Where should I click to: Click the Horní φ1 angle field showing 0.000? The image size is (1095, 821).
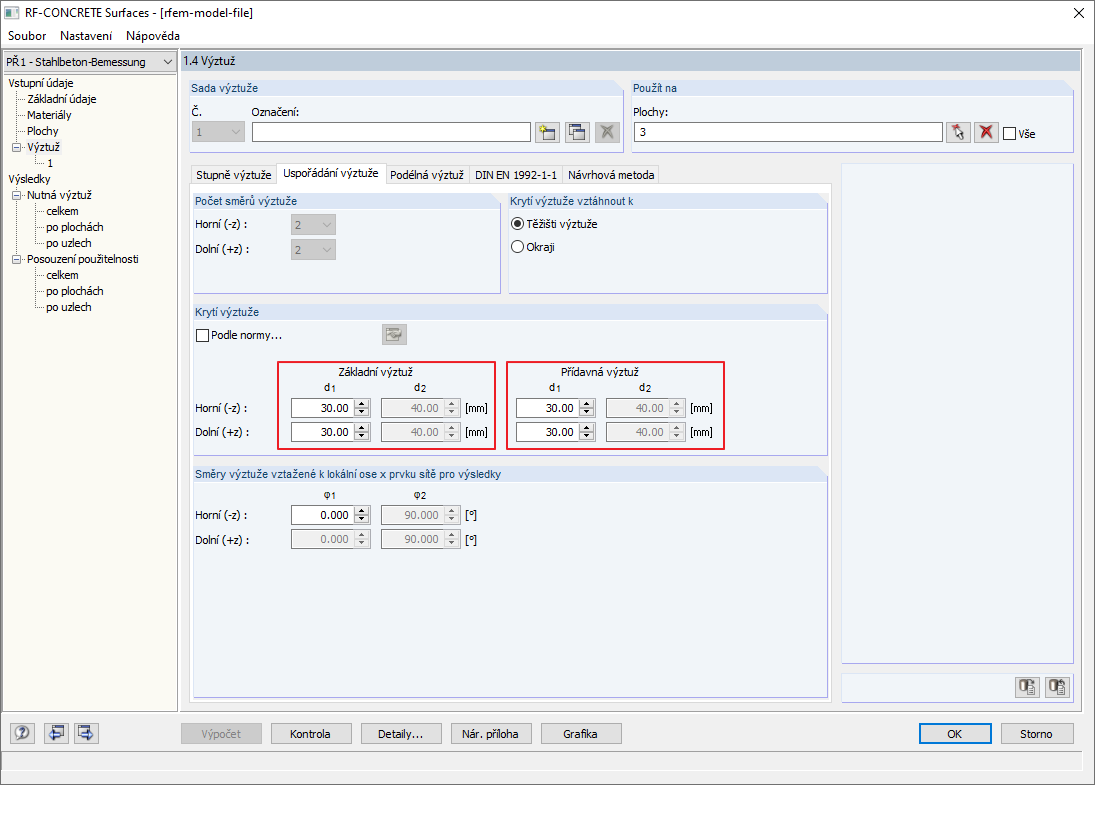coord(323,515)
